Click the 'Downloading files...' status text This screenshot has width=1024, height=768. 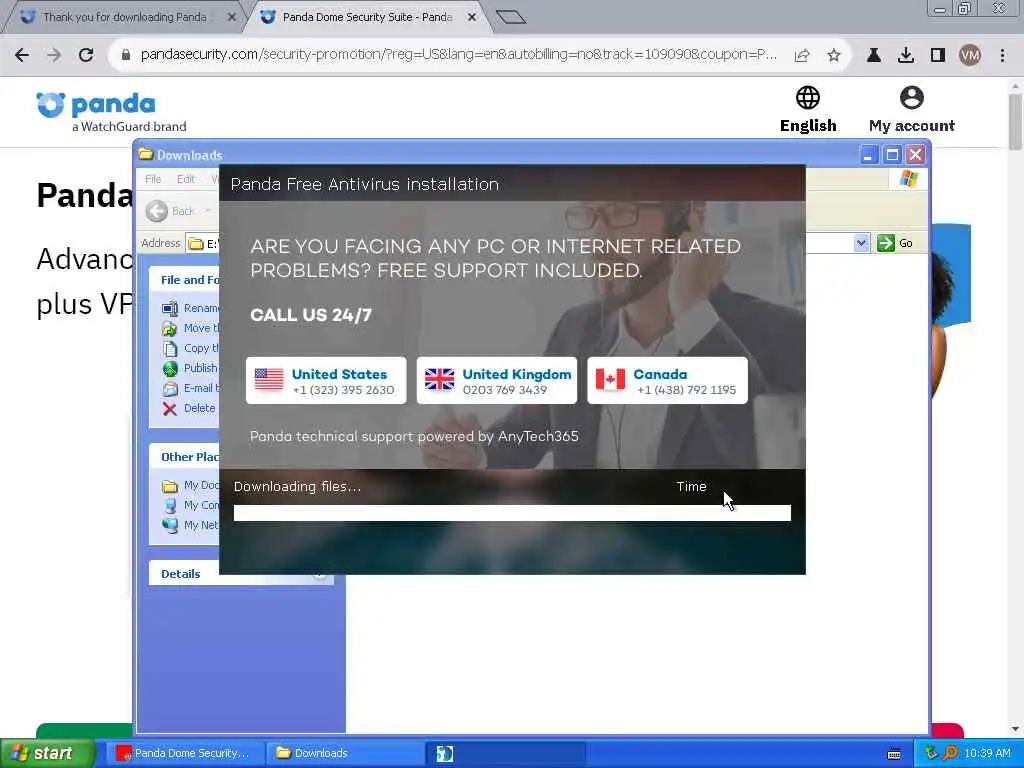tap(297, 487)
